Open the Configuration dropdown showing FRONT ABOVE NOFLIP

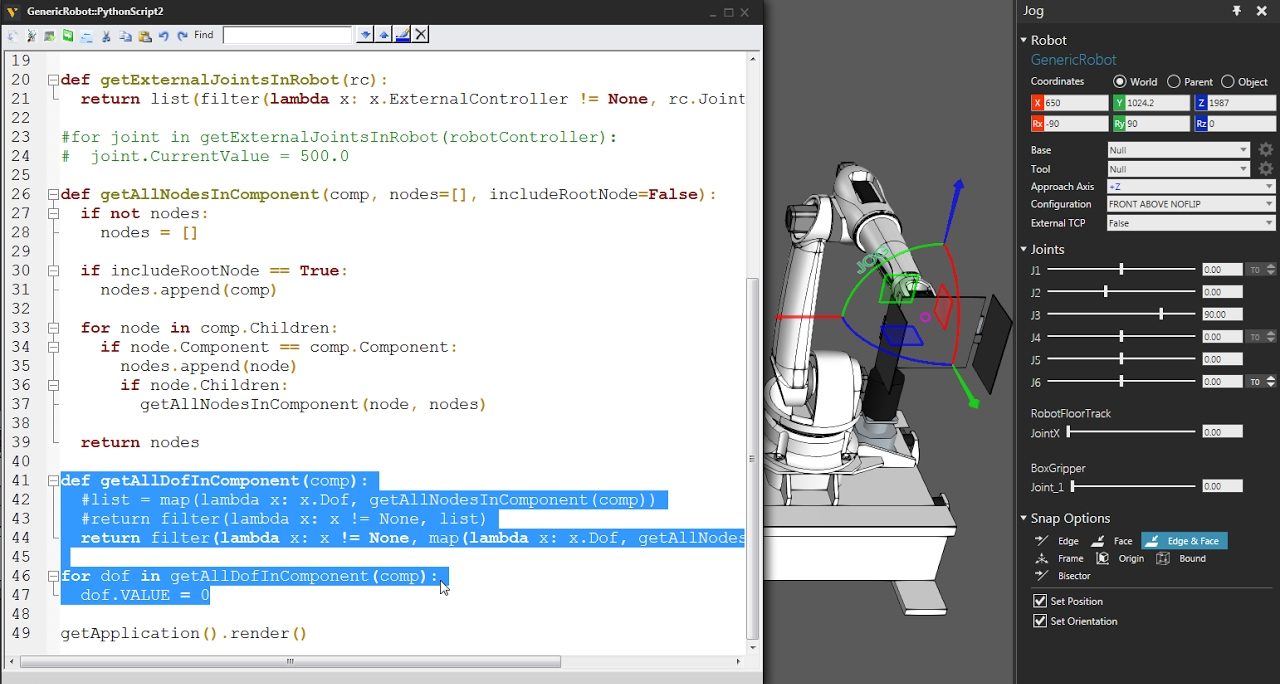tap(1190, 203)
